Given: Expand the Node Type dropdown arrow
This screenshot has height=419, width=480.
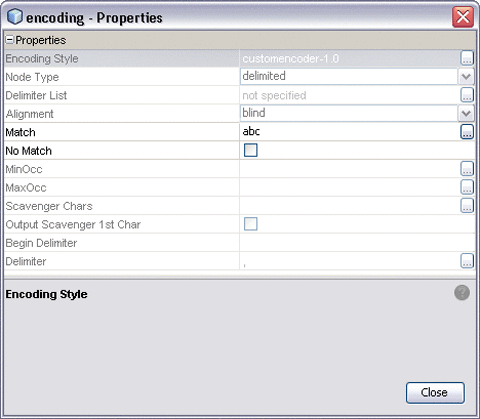Looking at the screenshot, I should pos(466,77).
